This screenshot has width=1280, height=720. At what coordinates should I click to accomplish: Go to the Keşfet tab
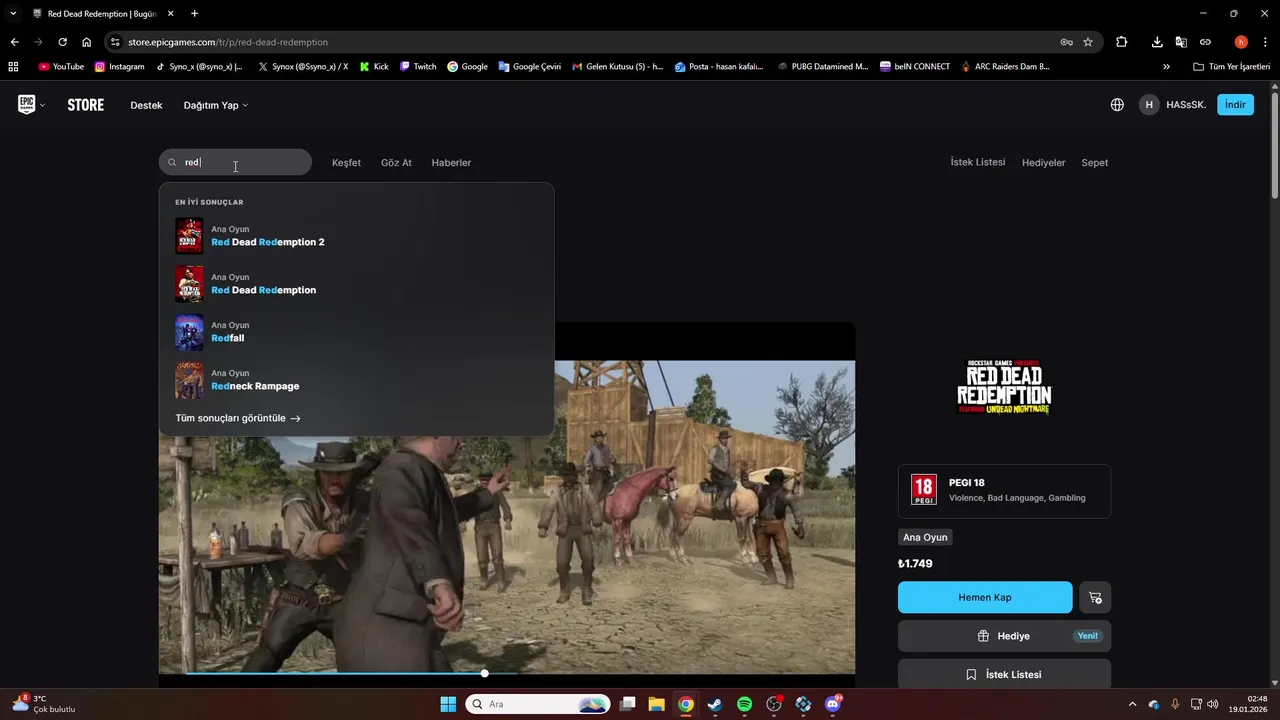tap(346, 162)
